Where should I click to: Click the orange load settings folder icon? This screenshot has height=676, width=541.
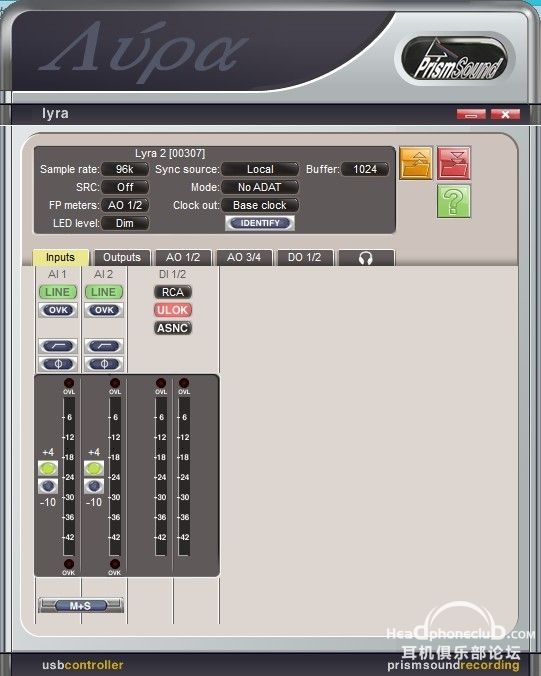pos(416,163)
